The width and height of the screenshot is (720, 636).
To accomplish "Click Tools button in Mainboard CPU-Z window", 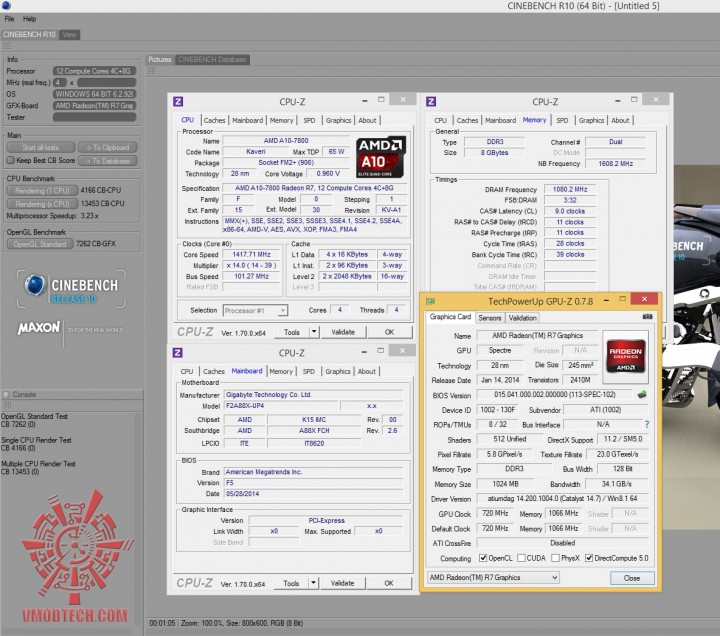I will pyautogui.click(x=291, y=583).
